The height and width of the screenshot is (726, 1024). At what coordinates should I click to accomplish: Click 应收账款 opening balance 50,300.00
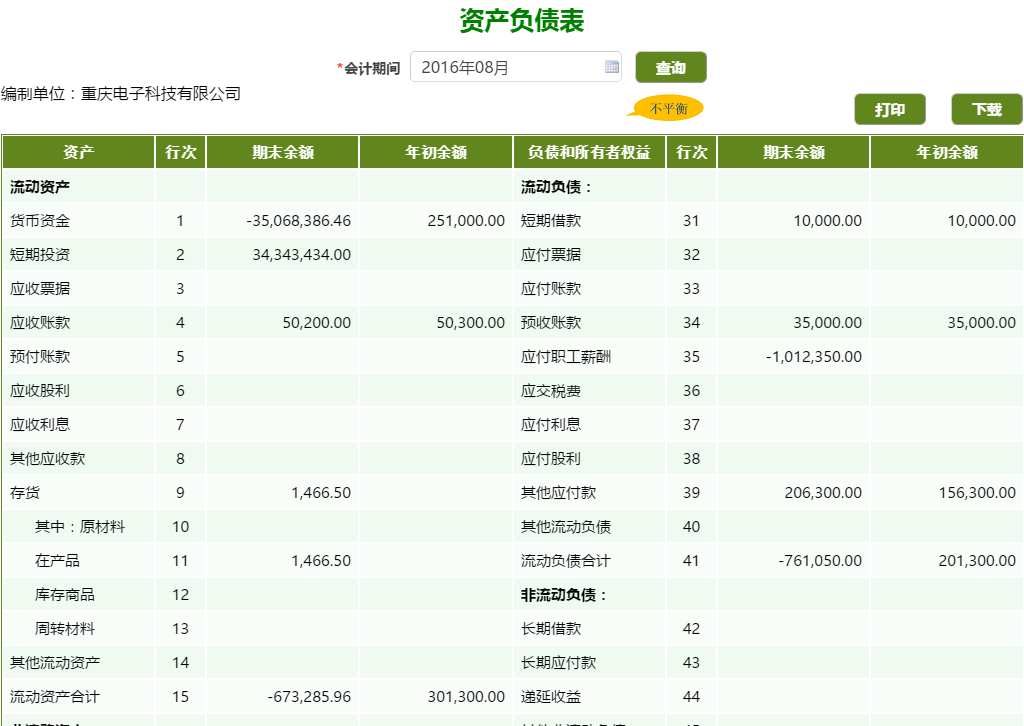(471, 323)
